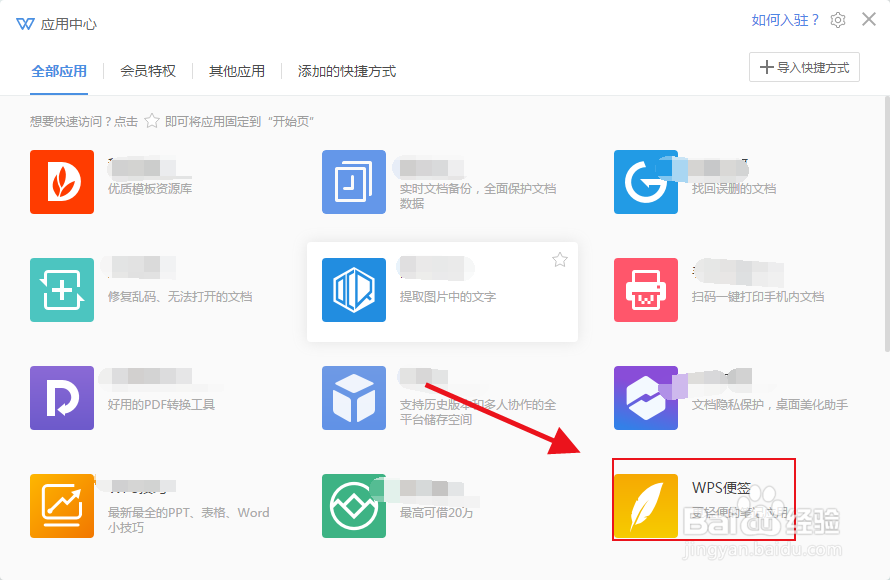890x580 pixels.
Task: Switch to the 添加的快捷方式 tab
Action: 347,71
